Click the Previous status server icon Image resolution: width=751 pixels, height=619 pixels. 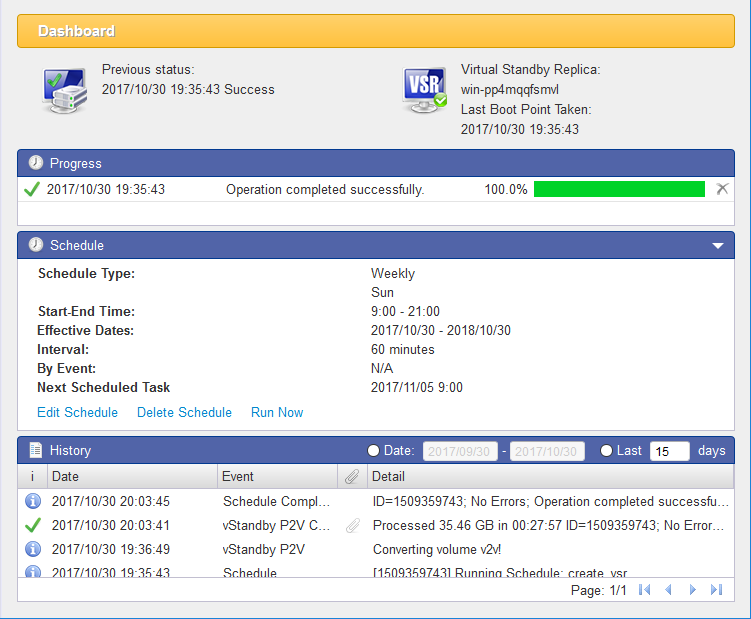click(65, 89)
